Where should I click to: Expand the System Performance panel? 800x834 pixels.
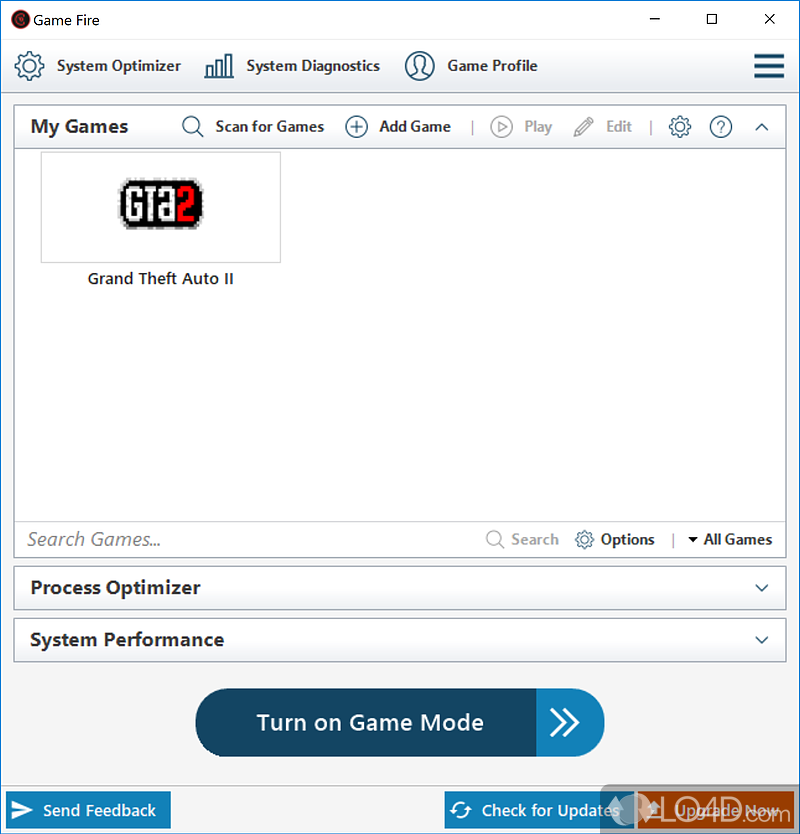point(762,640)
